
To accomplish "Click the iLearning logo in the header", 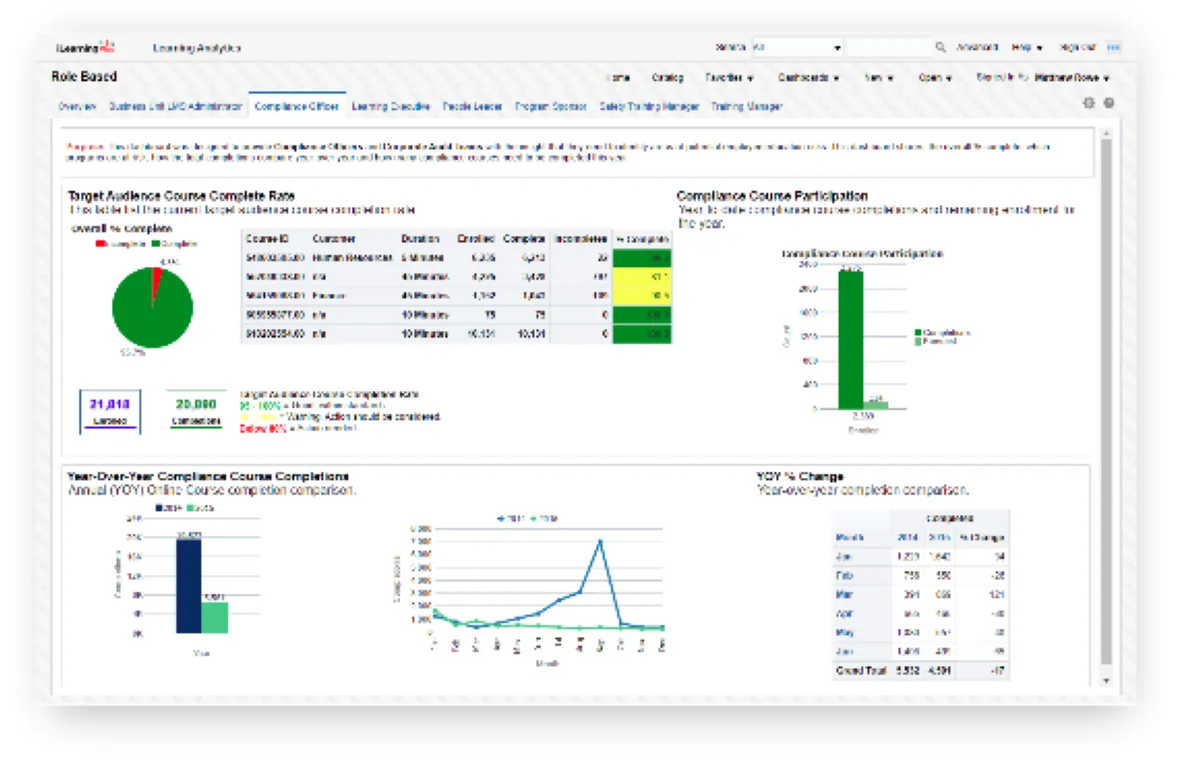I will (x=87, y=47).
